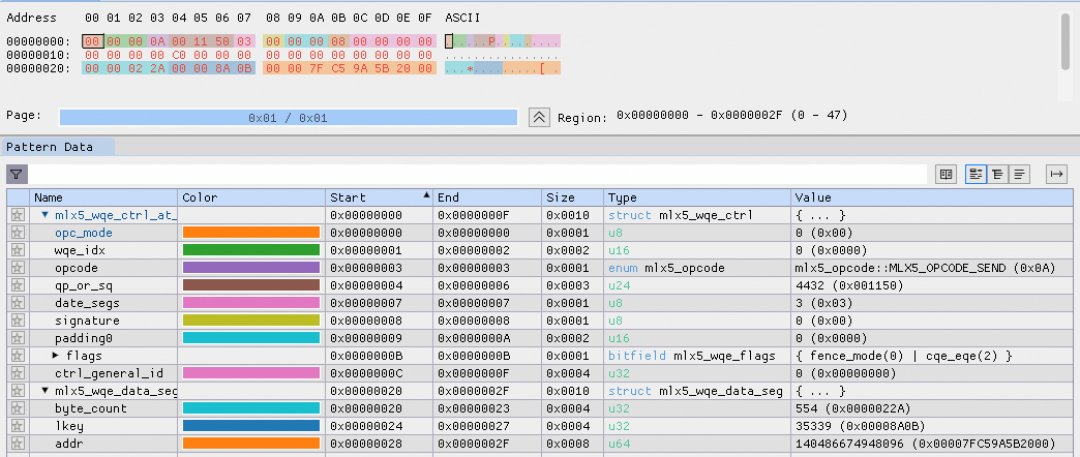Click the enum mlx5_opcode type cell

pos(666,268)
